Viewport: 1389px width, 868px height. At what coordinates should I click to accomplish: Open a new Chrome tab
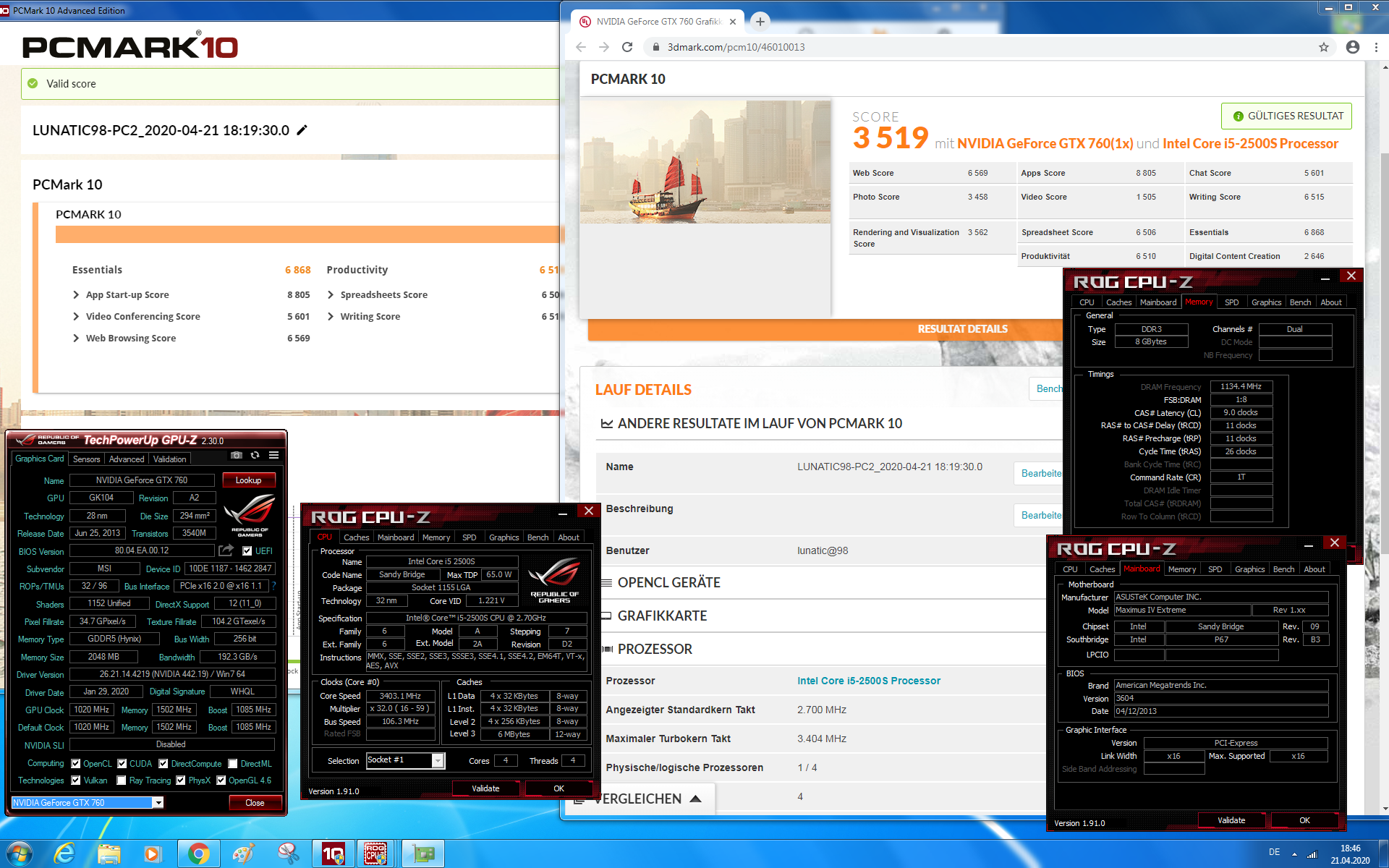760,22
